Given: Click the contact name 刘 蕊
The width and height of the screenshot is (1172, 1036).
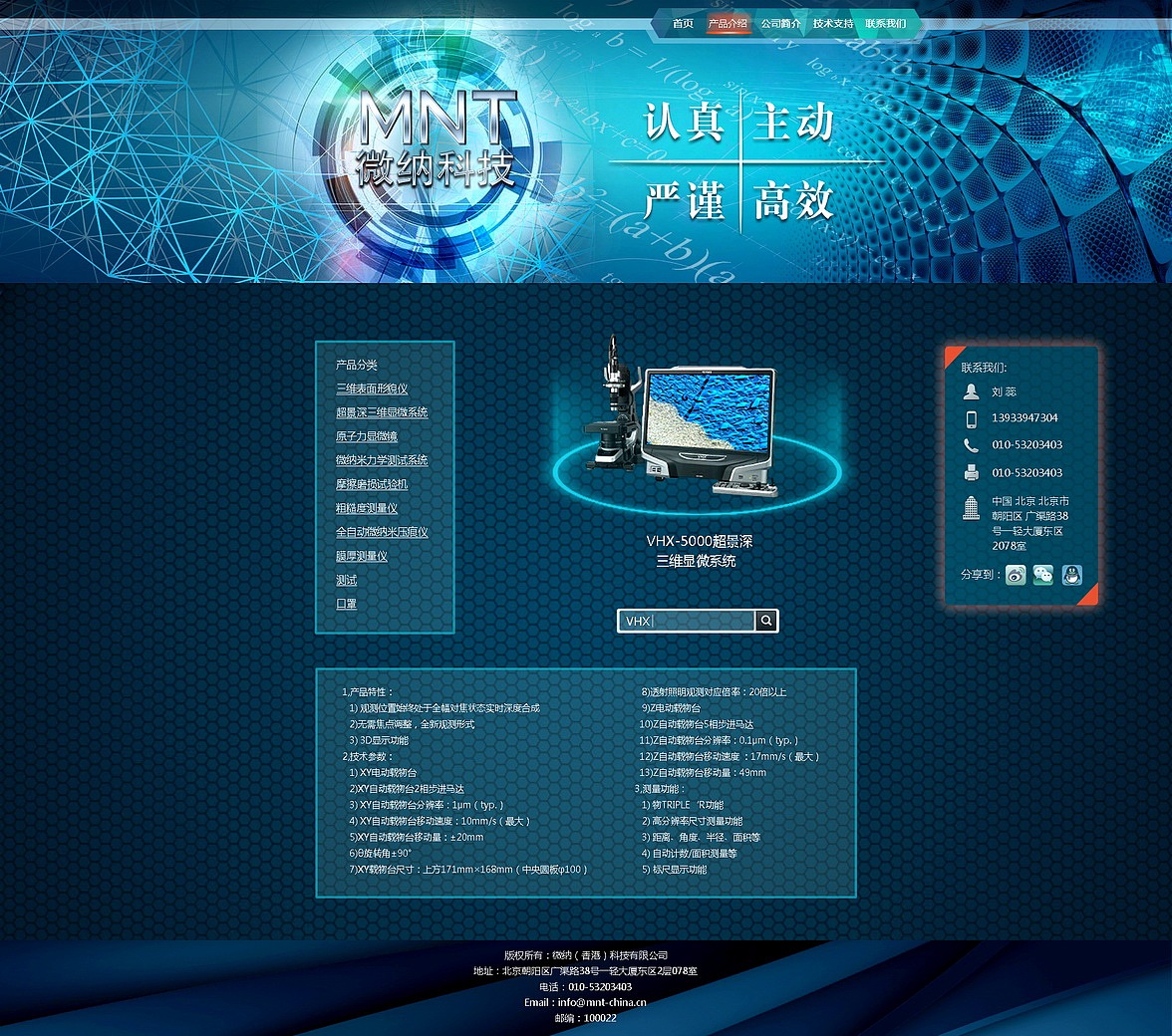Looking at the screenshot, I should tap(1004, 391).
